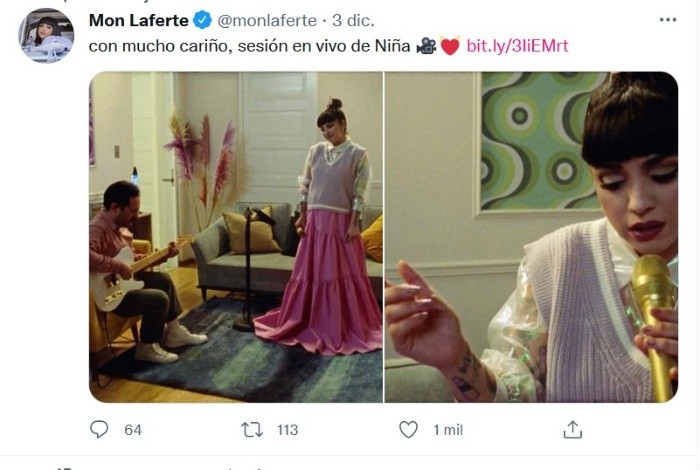Screen dimensions: 700x470
Task: Open the left photo with the guitarist
Action: coord(236,237)
